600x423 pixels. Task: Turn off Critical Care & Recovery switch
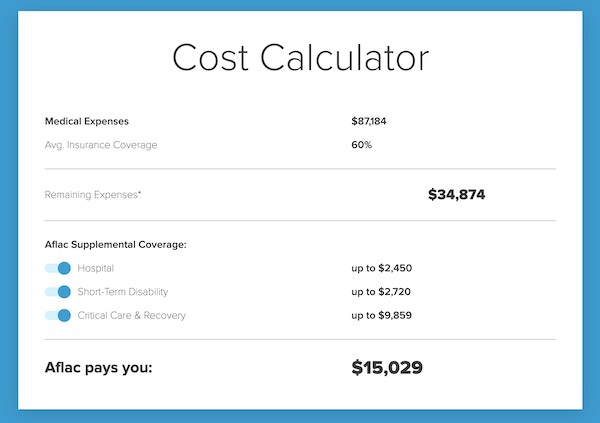58,315
